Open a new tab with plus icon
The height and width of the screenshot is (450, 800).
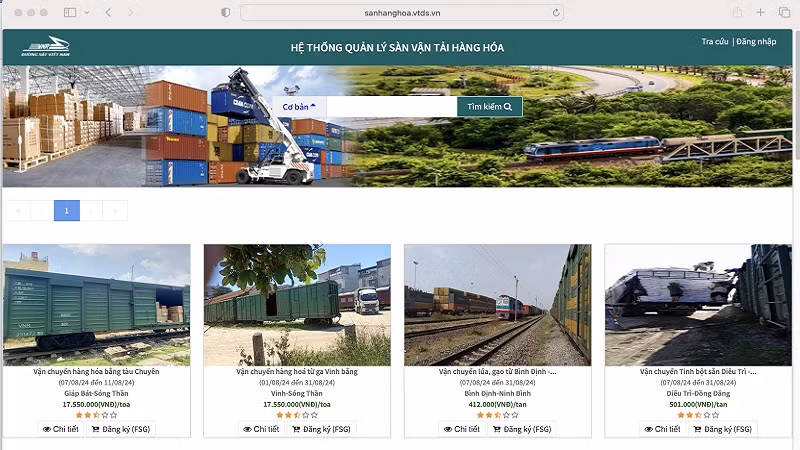761,12
